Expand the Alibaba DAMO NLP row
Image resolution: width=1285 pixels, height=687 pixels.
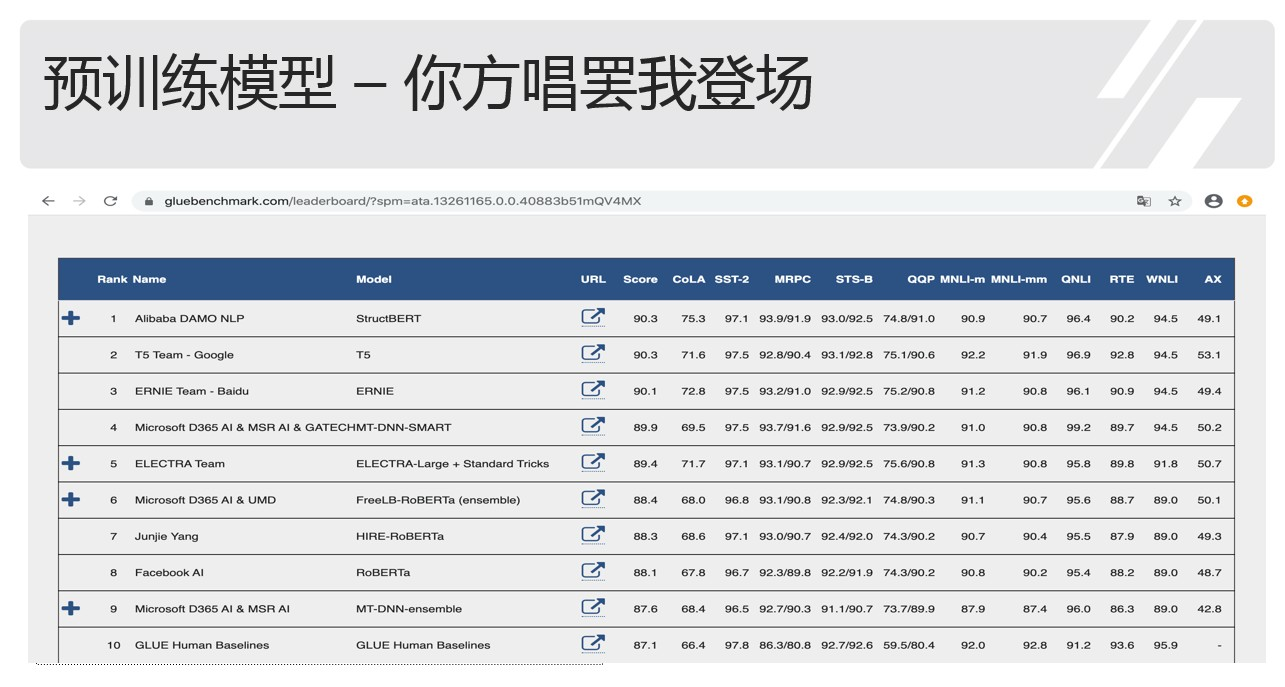[71, 318]
